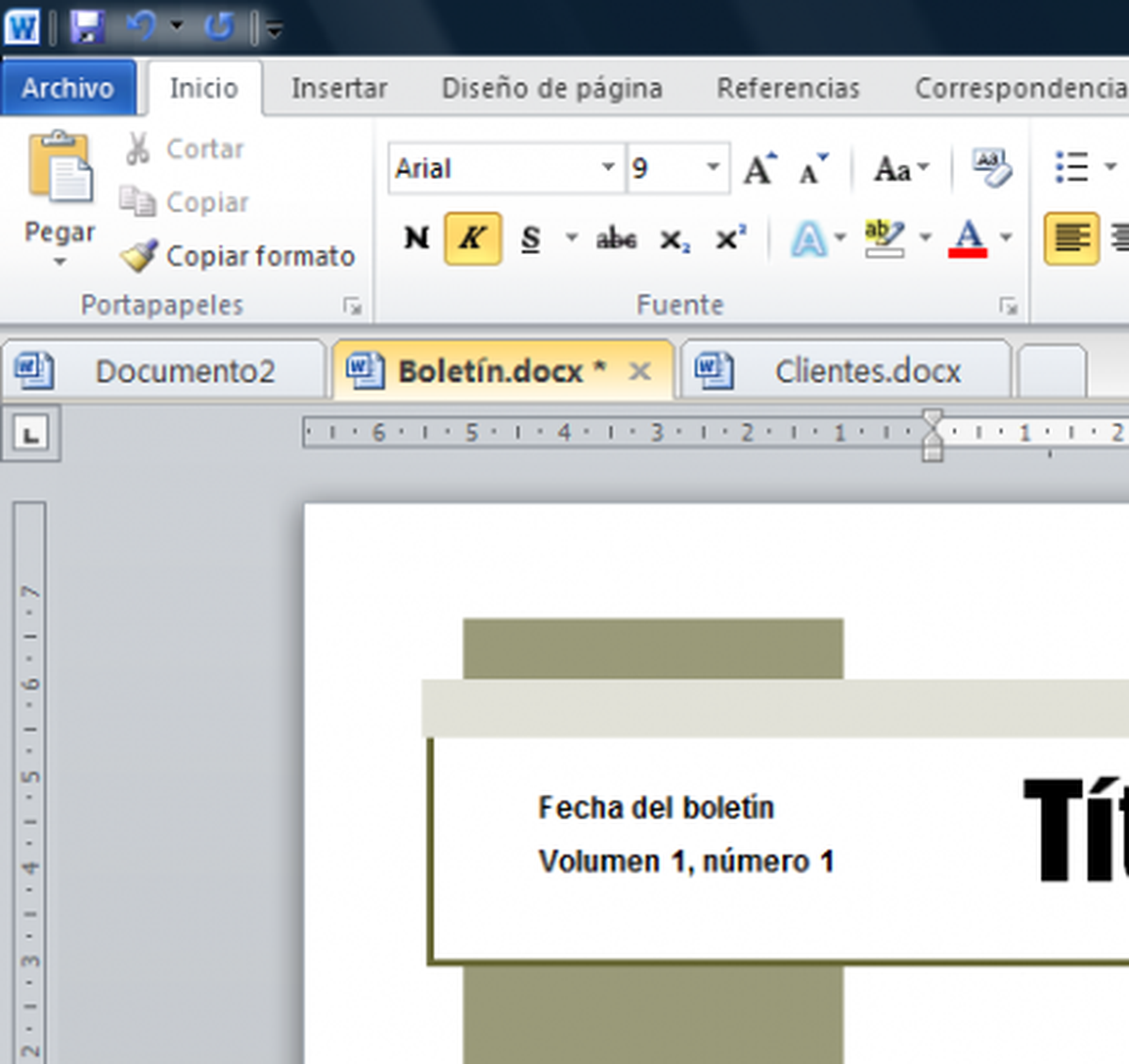
Task: Switch to the Insertar ribbon tab
Action: (x=340, y=87)
